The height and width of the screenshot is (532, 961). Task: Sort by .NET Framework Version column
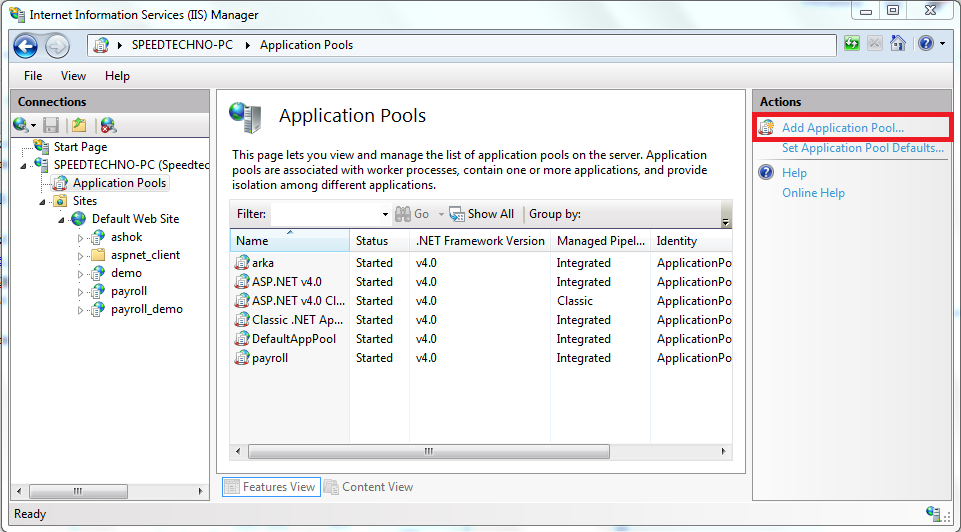pos(480,241)
